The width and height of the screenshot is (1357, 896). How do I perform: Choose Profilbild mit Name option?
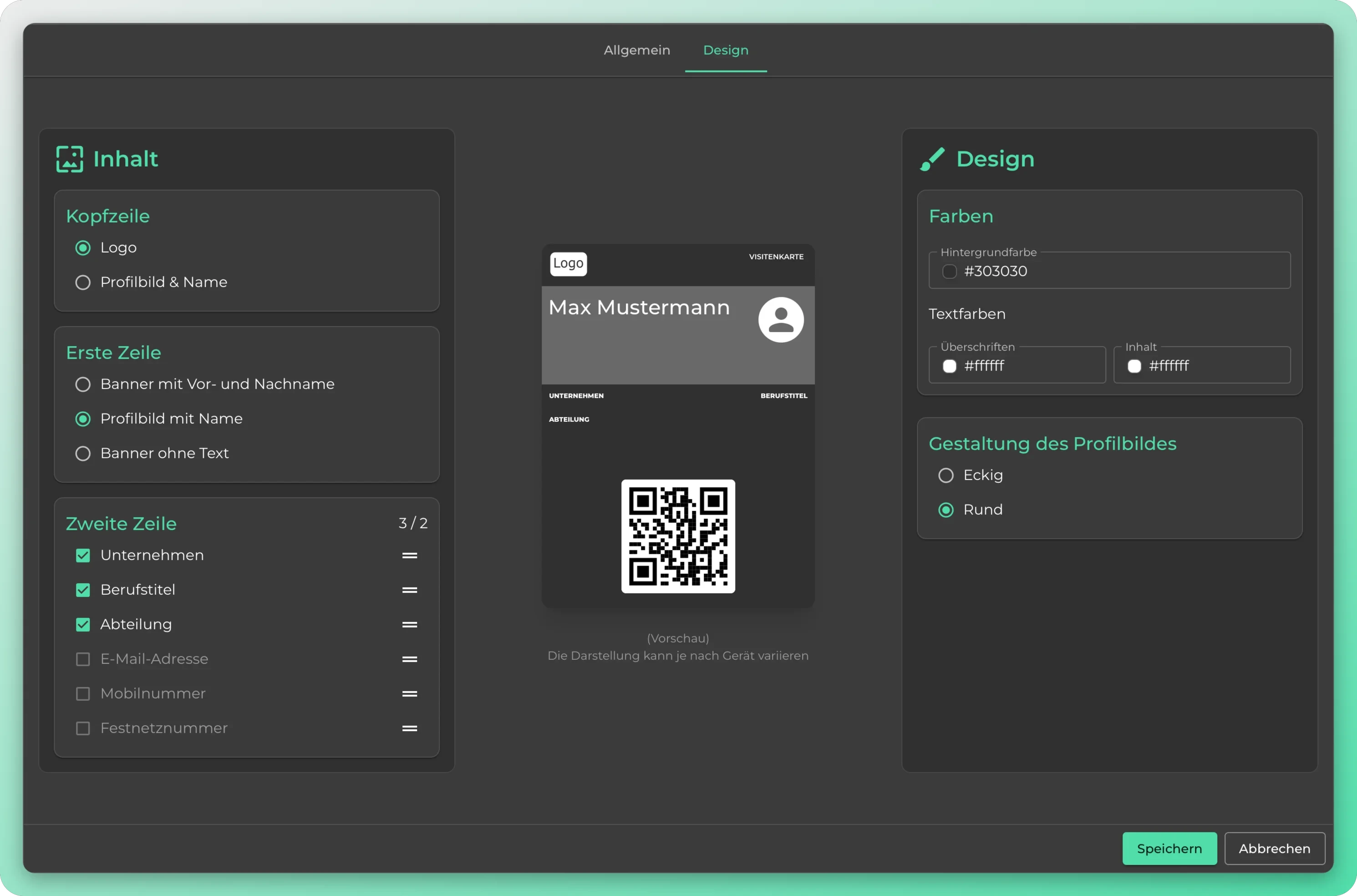[x=83, y=419]
